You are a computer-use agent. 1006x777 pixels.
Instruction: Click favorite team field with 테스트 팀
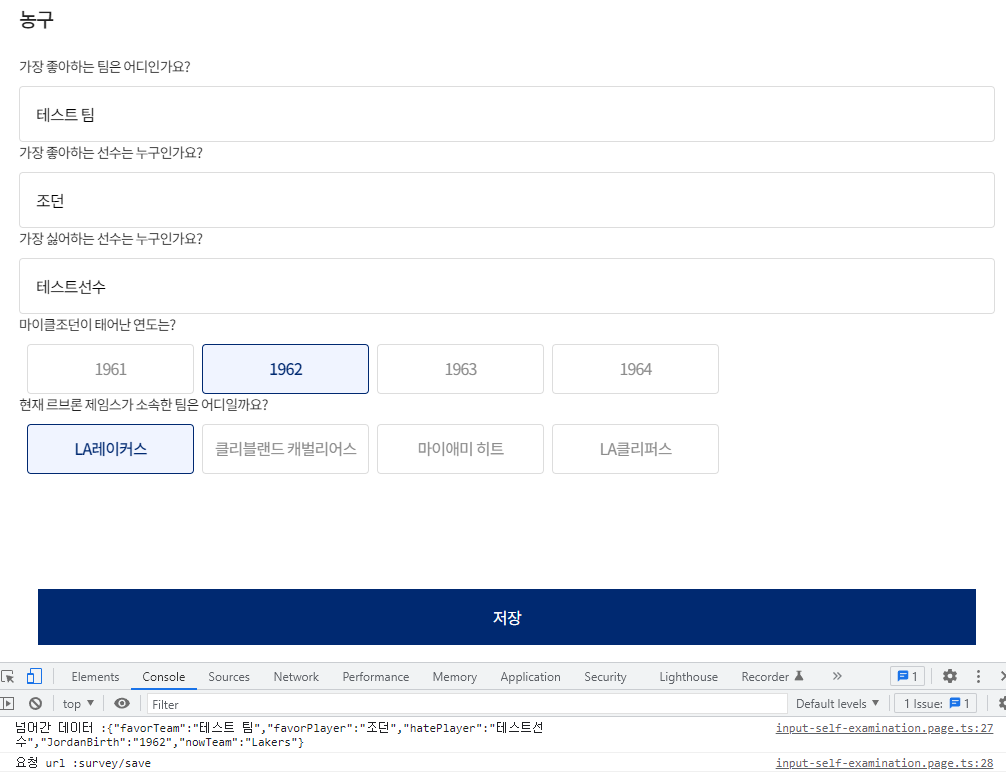(507, 114)
